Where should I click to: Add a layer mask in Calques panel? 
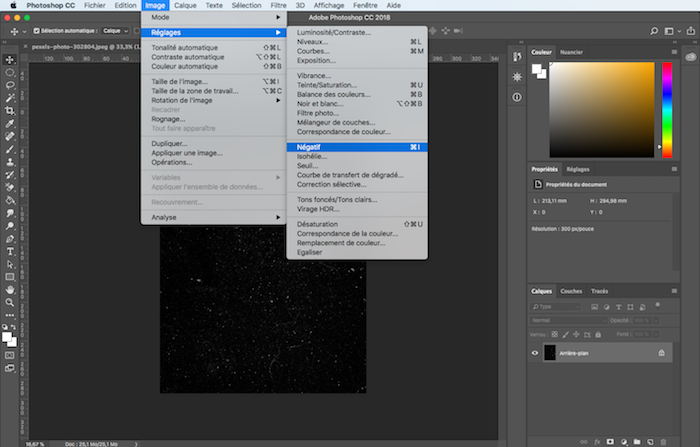click(x=610, y=442)
